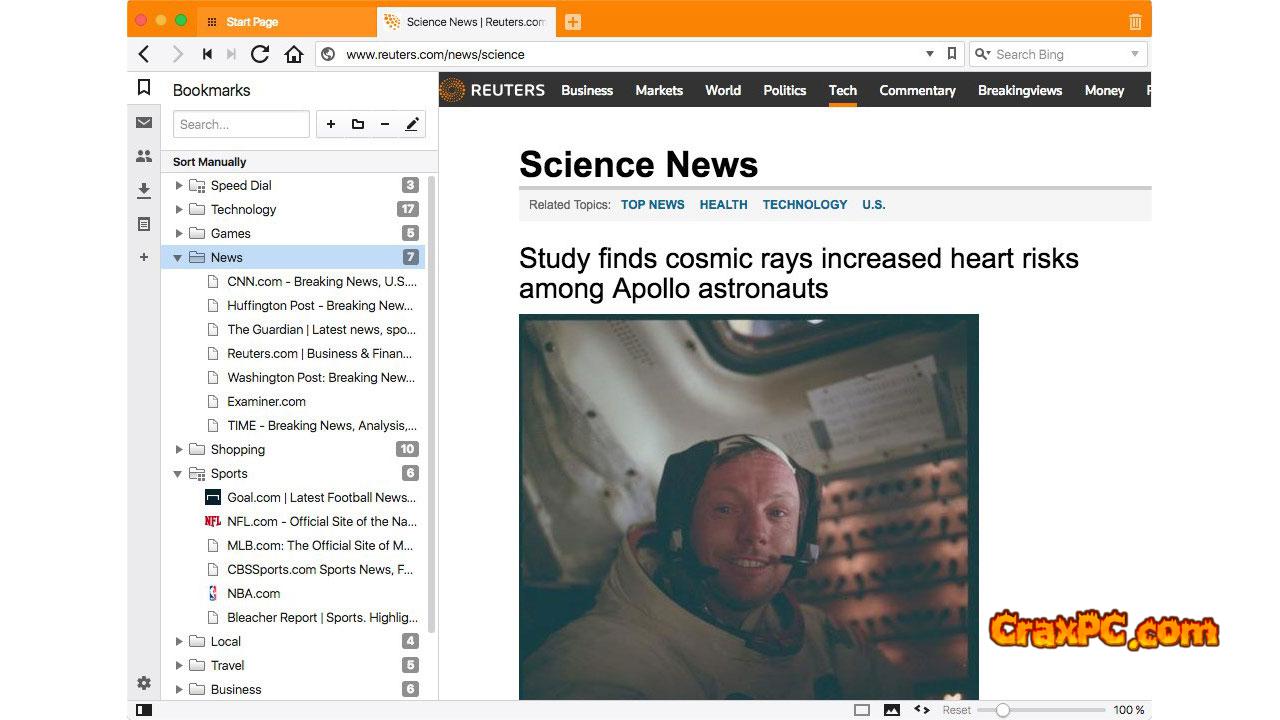
Task: Click the page zoom slider
Action: tap(1003, 710)
